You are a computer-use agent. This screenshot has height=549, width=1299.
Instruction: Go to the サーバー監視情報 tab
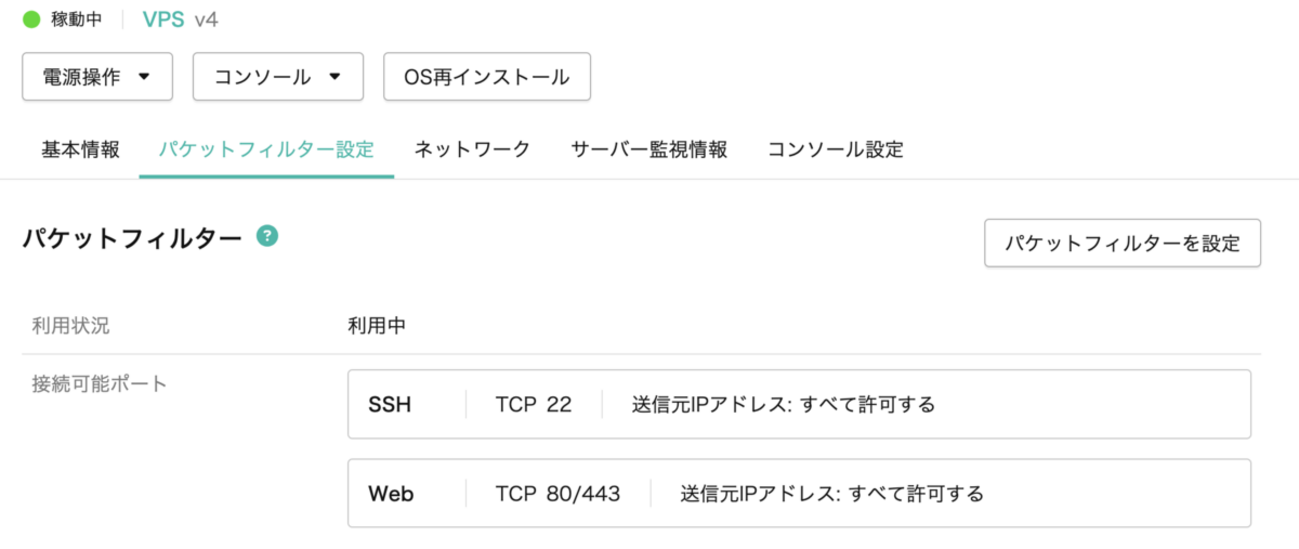point(649,150)
